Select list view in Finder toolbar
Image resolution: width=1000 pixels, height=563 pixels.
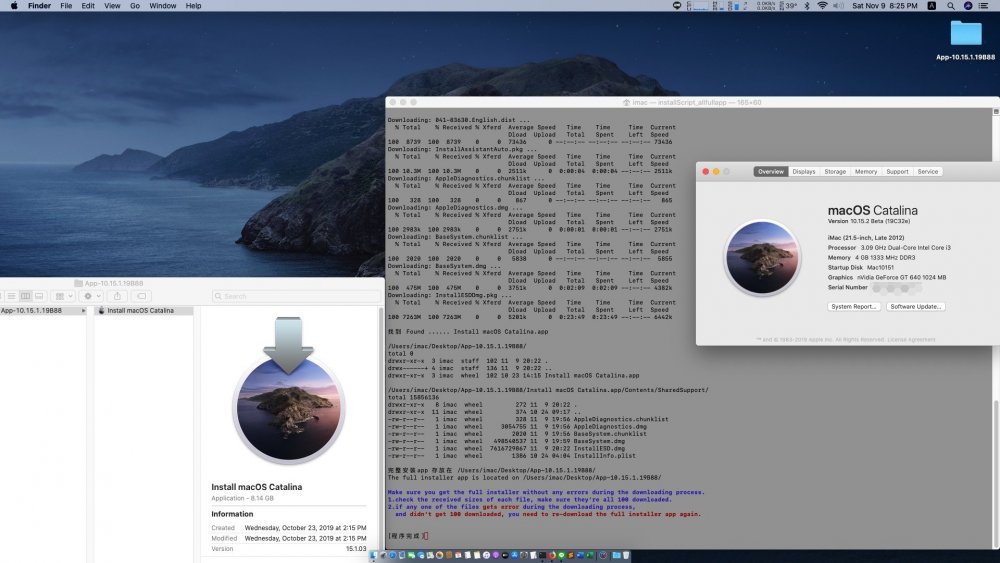pyautogui.click(x=11, y=296)
